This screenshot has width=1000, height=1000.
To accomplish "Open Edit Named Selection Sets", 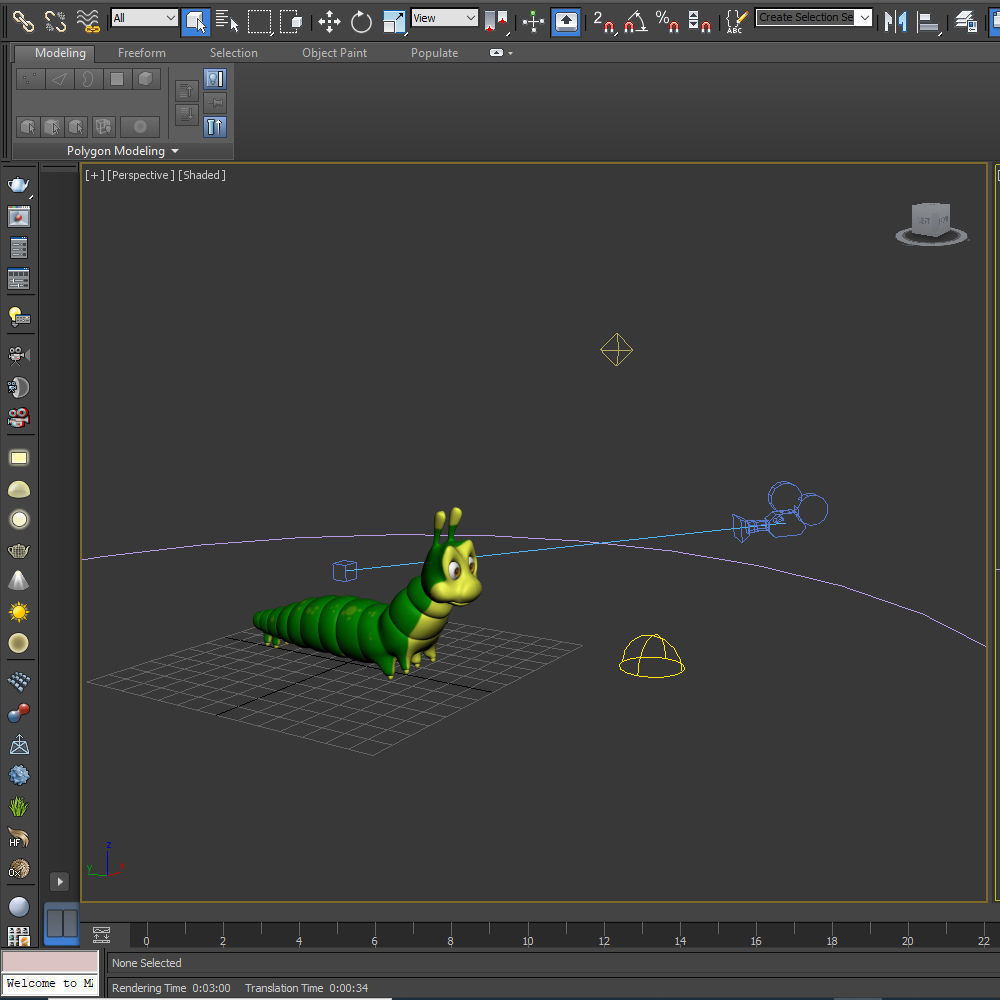I will [x=737, y=22].
